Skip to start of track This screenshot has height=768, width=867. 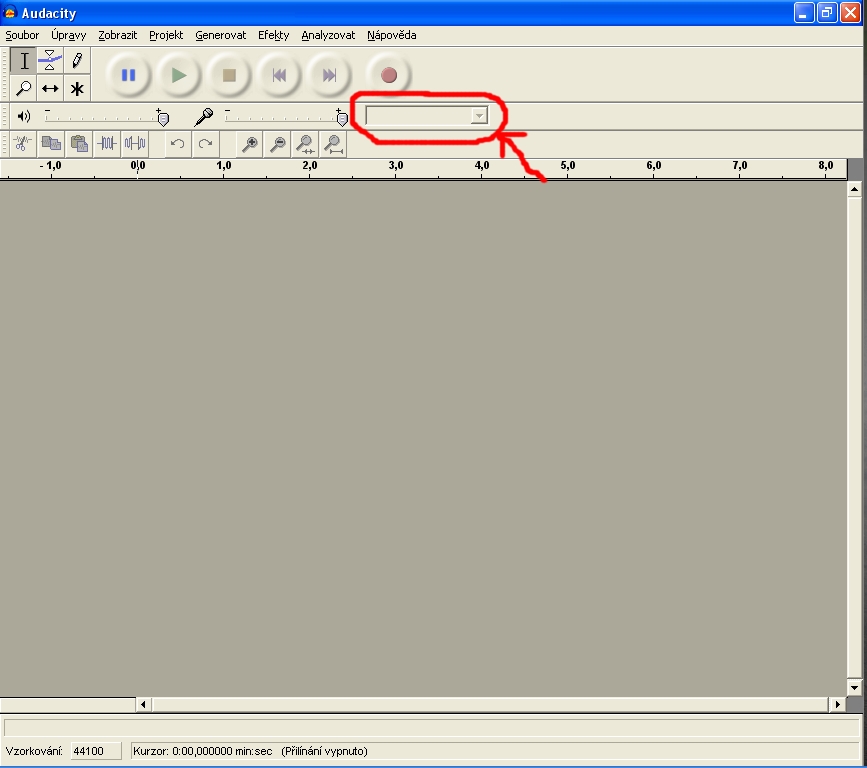(x=279, y=75)
